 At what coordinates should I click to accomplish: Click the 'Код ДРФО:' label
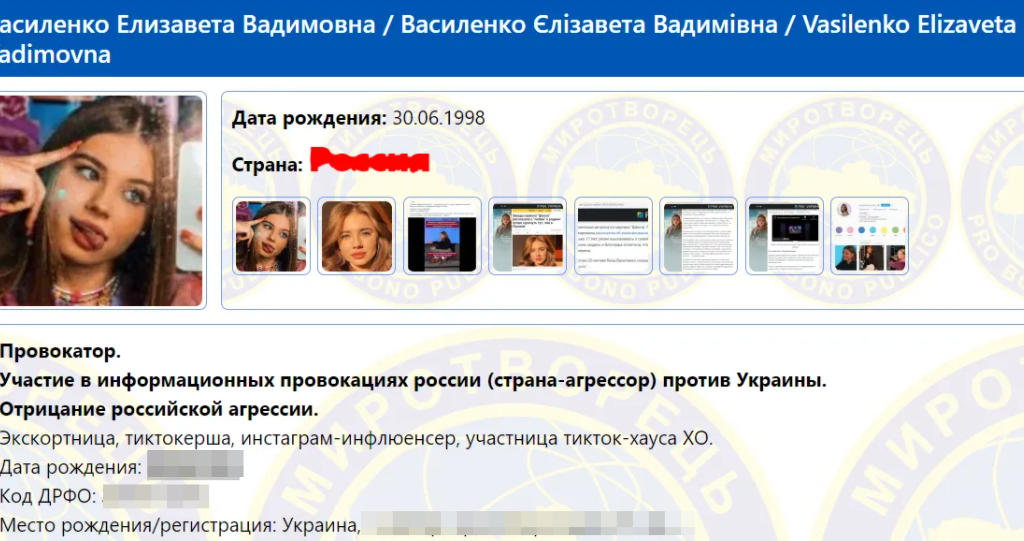(48, 496)
